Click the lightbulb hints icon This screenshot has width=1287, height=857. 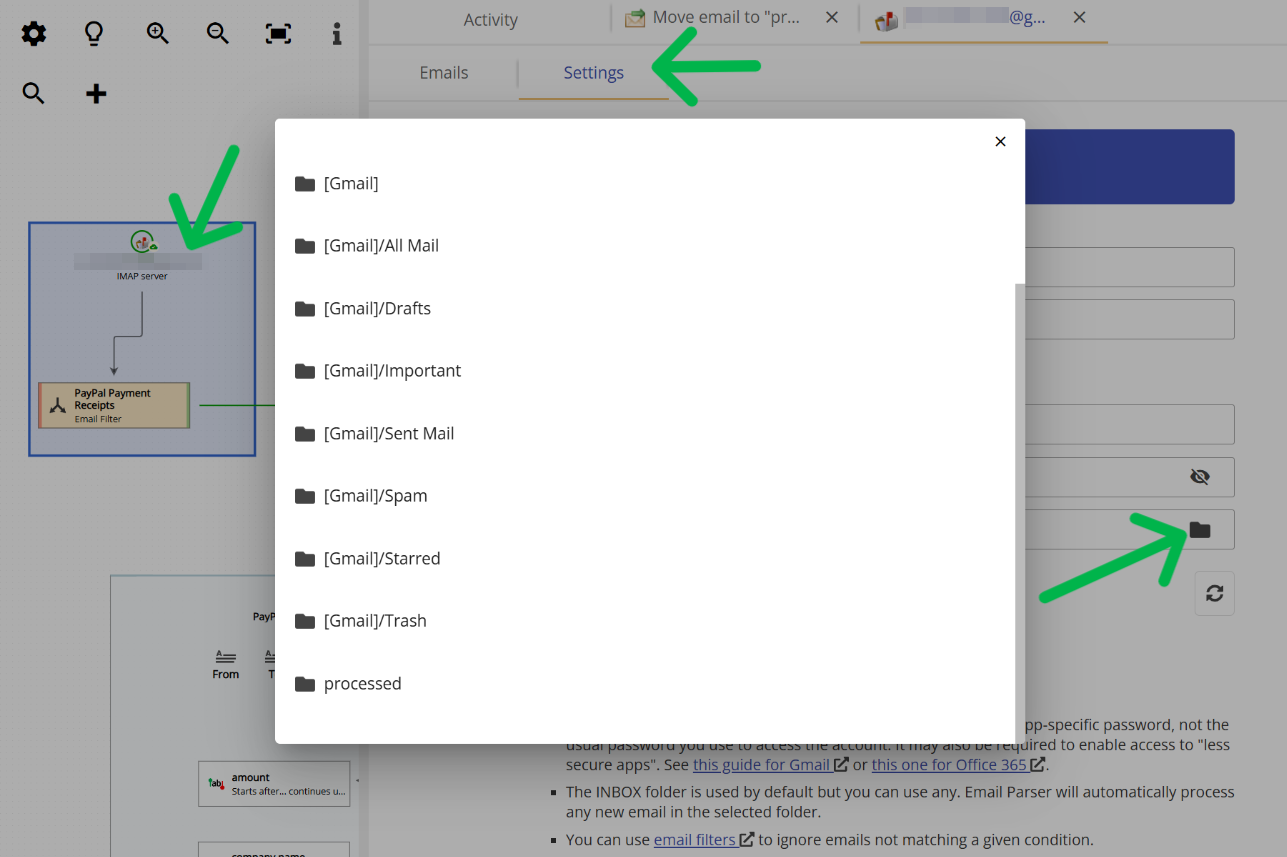[x=93, y=33]
